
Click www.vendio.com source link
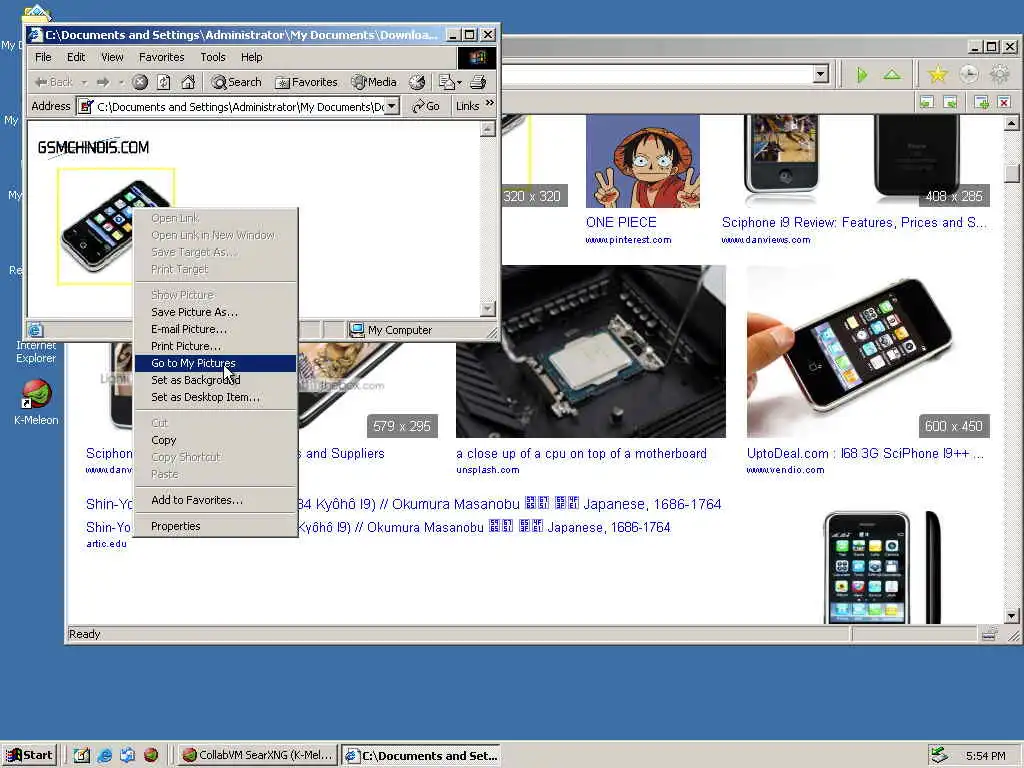(x=786, y=470)
